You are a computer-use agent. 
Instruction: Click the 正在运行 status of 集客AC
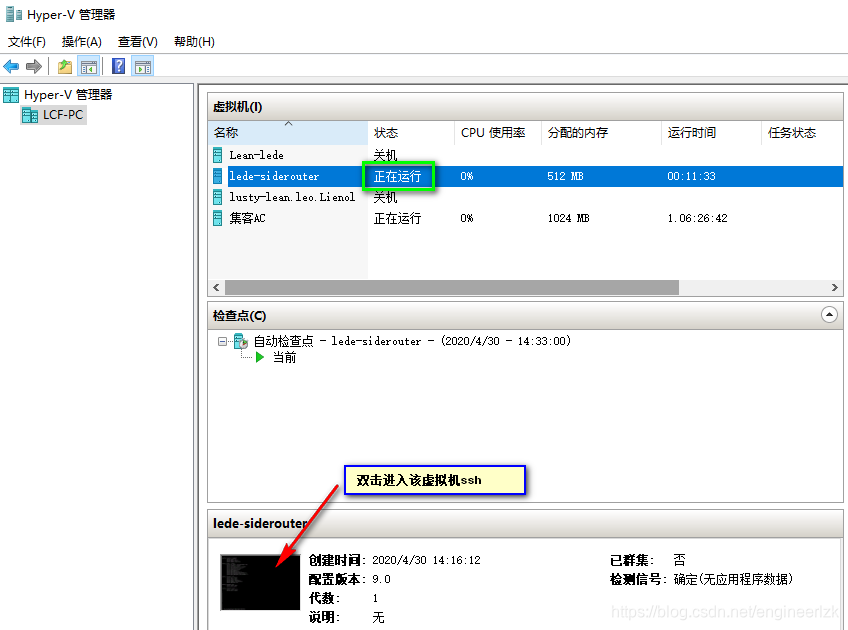398,218
